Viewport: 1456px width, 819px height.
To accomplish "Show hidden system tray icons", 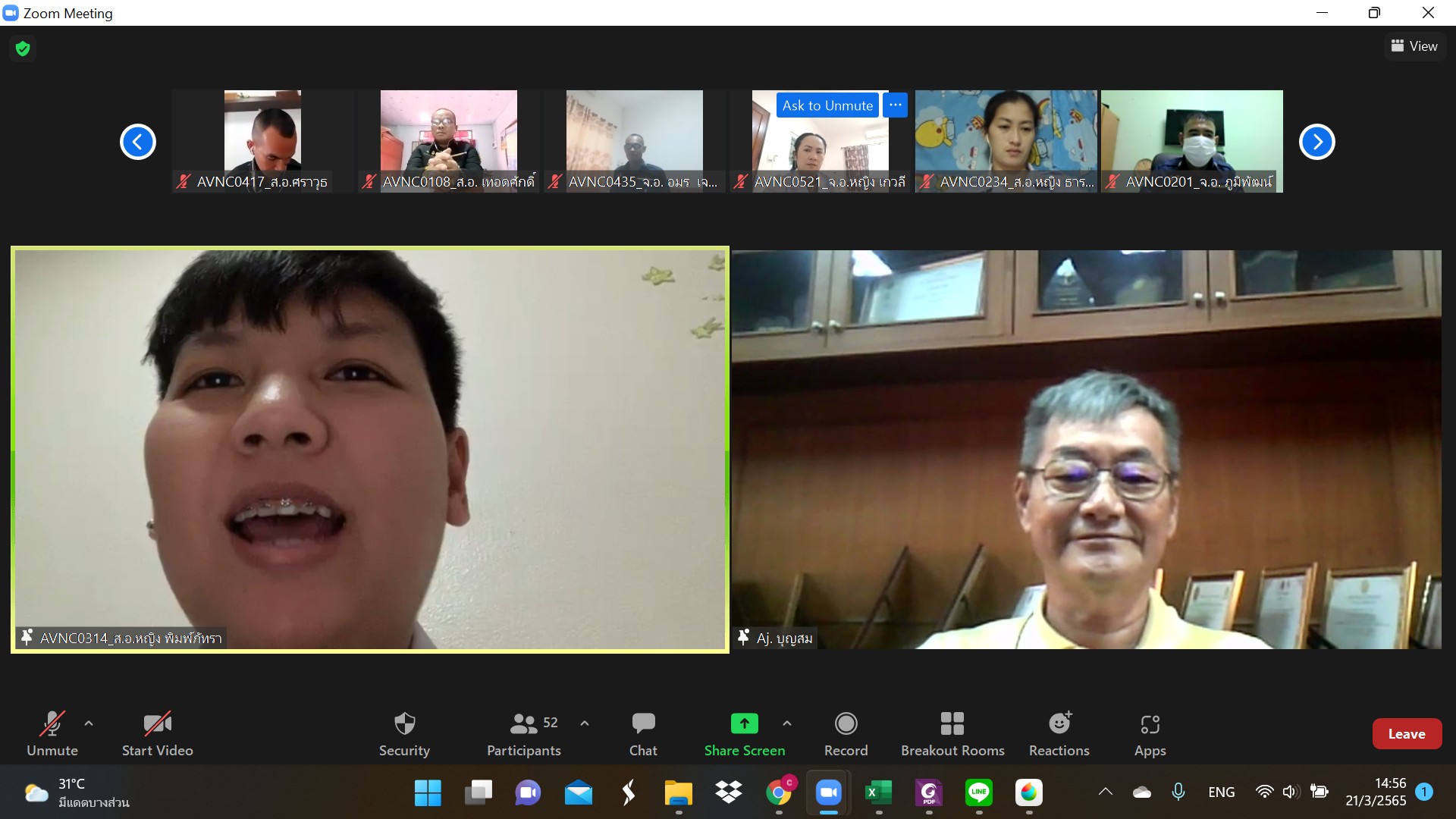I will tap(1106, 792).
